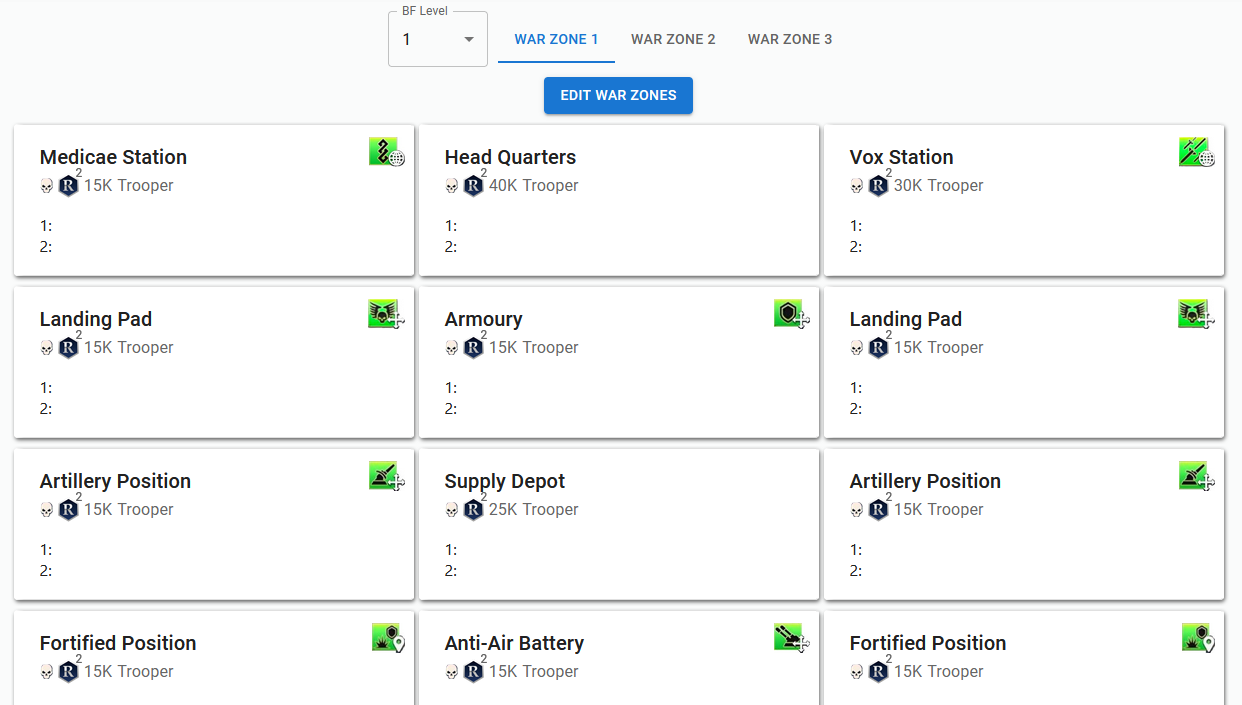Click the right Artillery Position cannon icon
This screenshot has height=705, width=1242.
tap(1196, 476)
